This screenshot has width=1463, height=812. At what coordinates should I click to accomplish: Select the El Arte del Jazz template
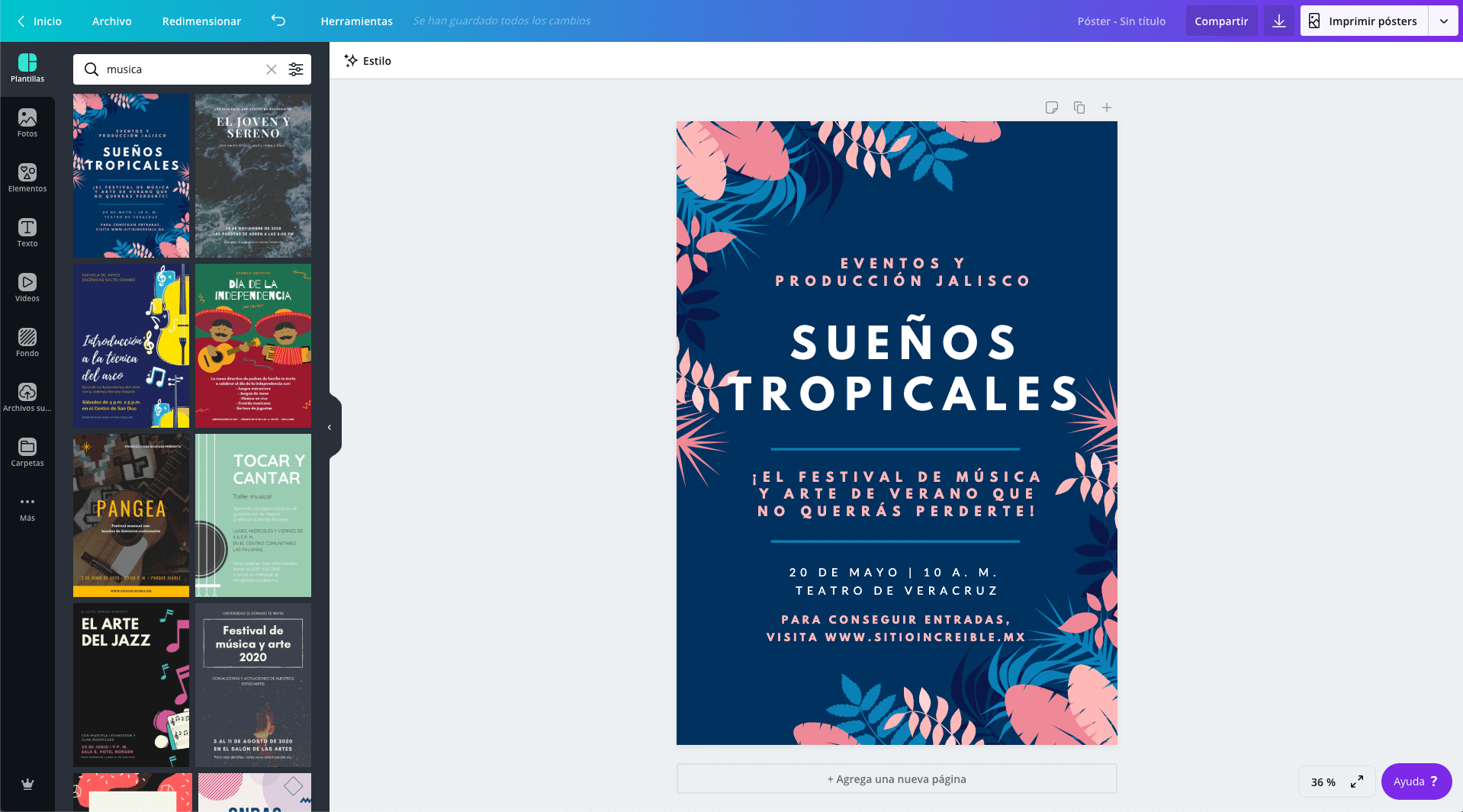tap(130, 684)
